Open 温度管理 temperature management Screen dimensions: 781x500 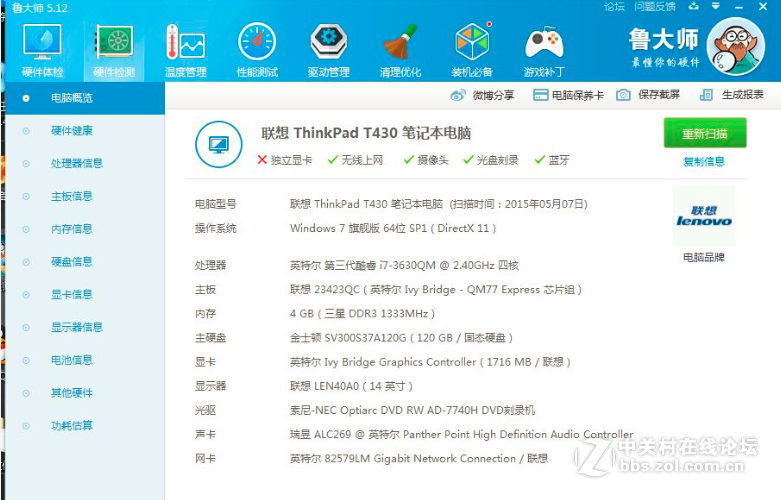point(185,51)
